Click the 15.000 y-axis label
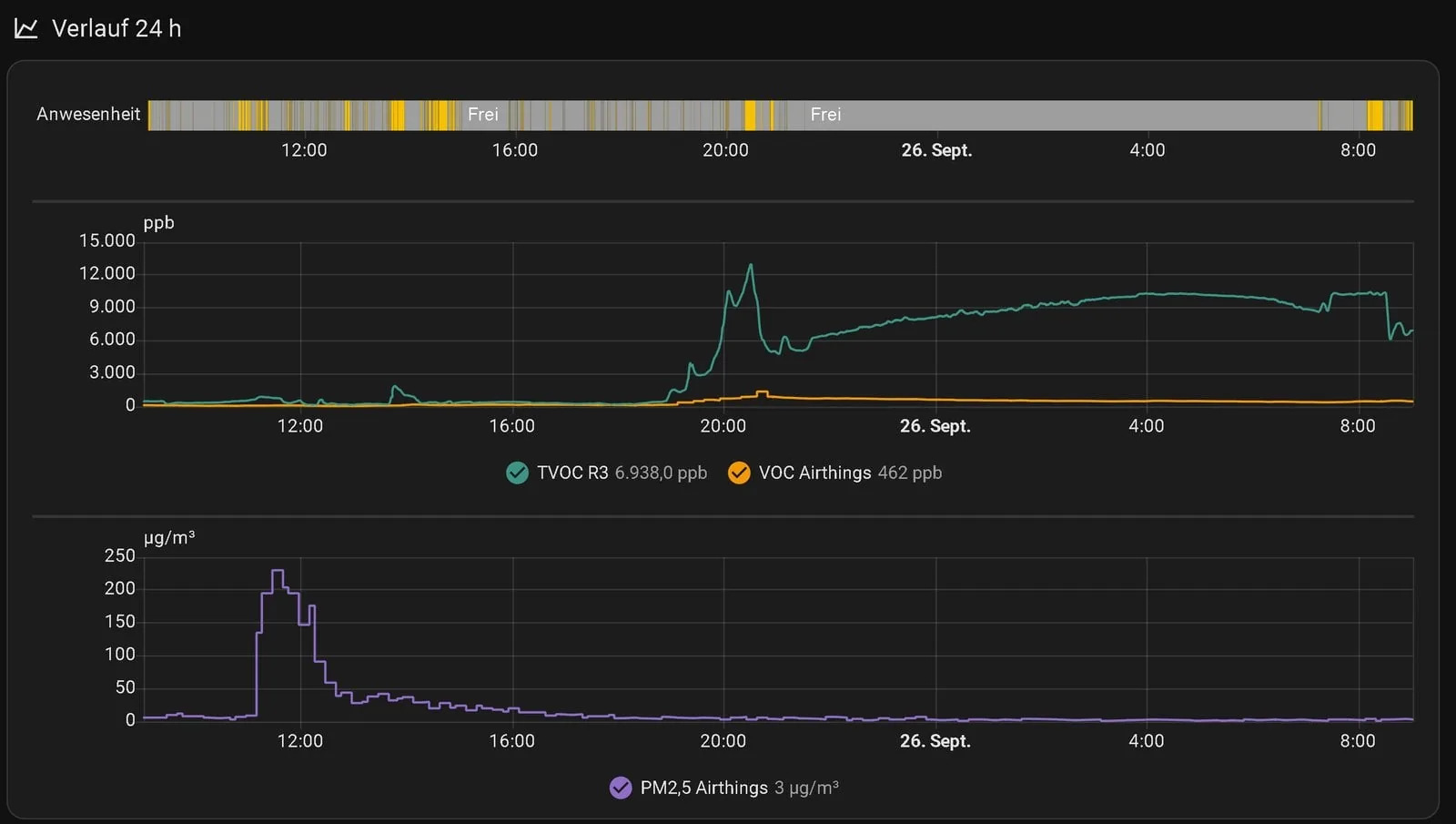This screenshot has width=1456, height=824. click(107, 240)
